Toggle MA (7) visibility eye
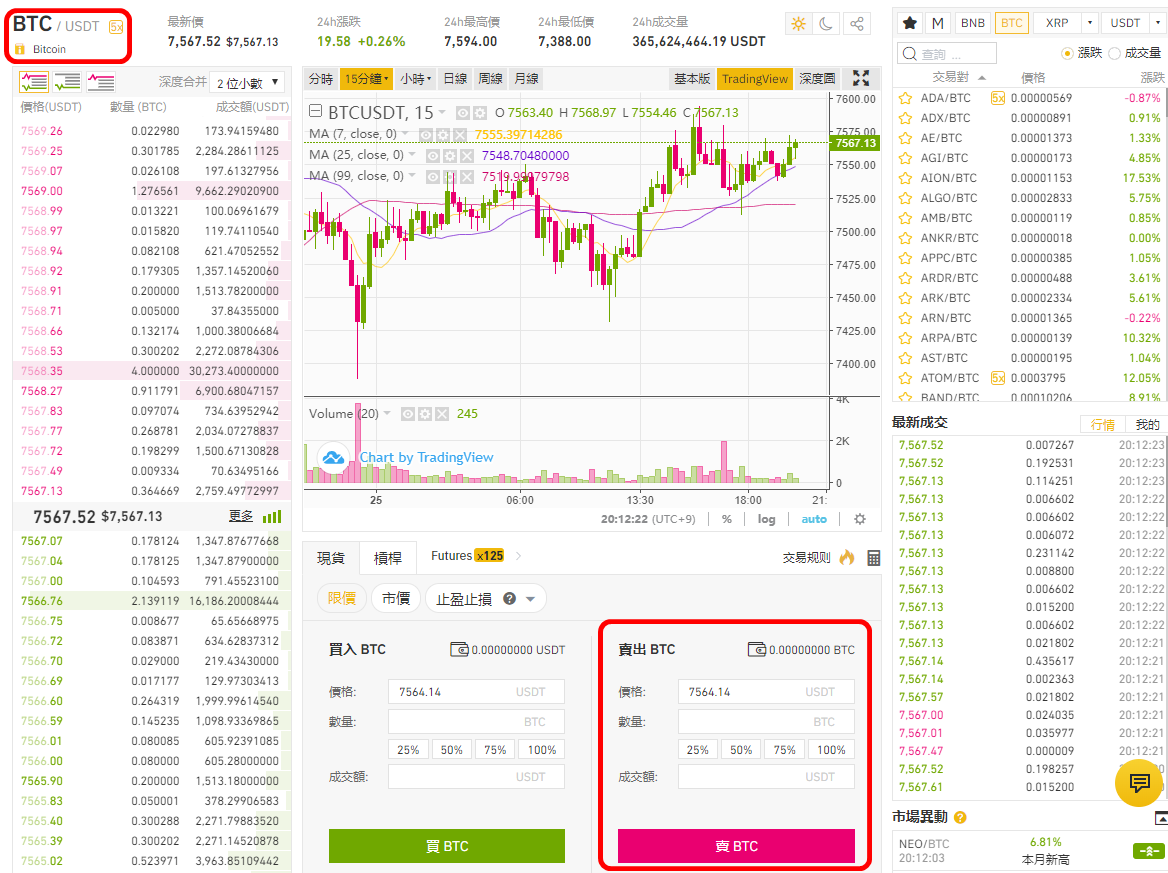The width and height of the screenshot is (1168, 873). (x=425, y=135)
